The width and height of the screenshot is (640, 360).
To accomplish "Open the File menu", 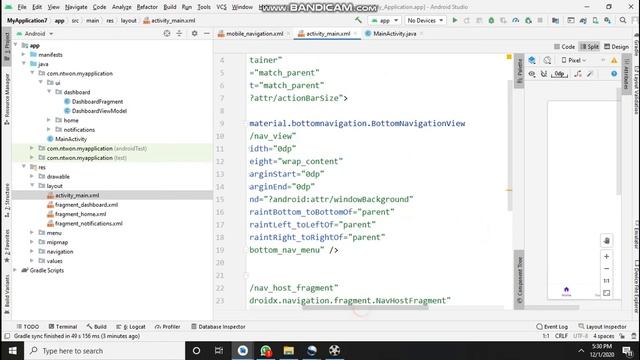I will [x=22, y=7].
